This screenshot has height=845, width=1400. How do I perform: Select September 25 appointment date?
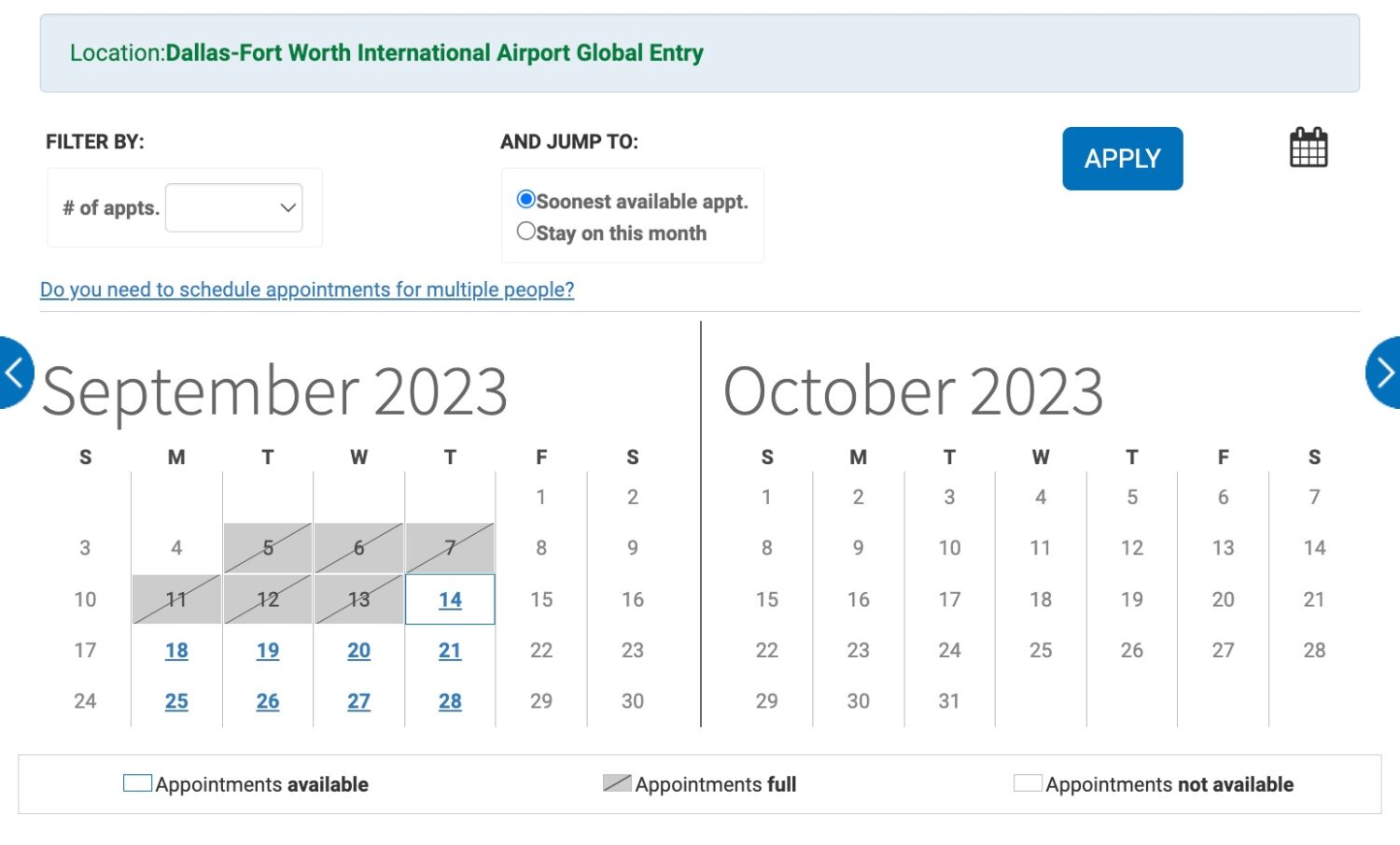pyautogui.click(x=176, y=700)
